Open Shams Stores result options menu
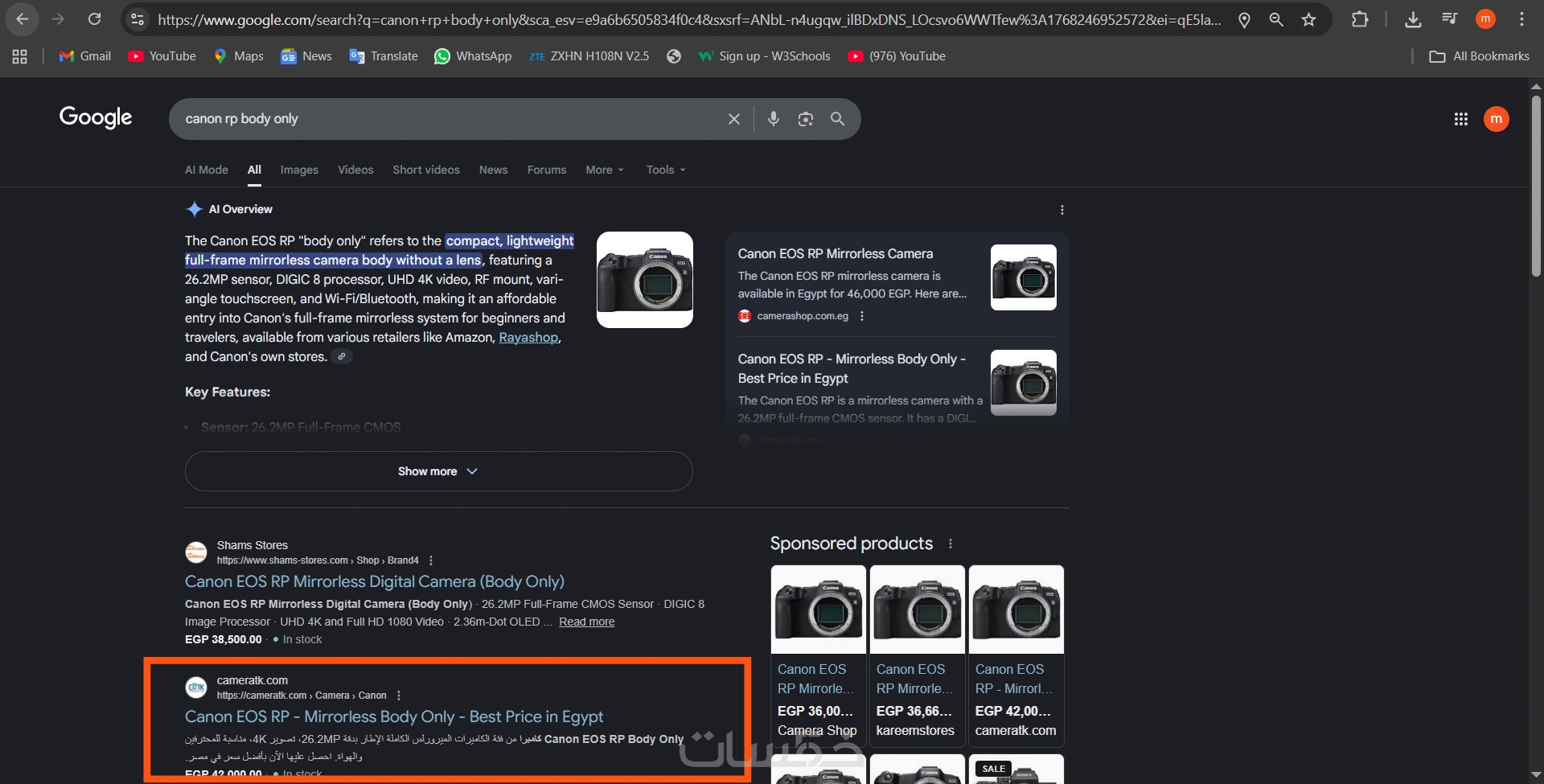1544x784 pixels. [x=431, y=560]
